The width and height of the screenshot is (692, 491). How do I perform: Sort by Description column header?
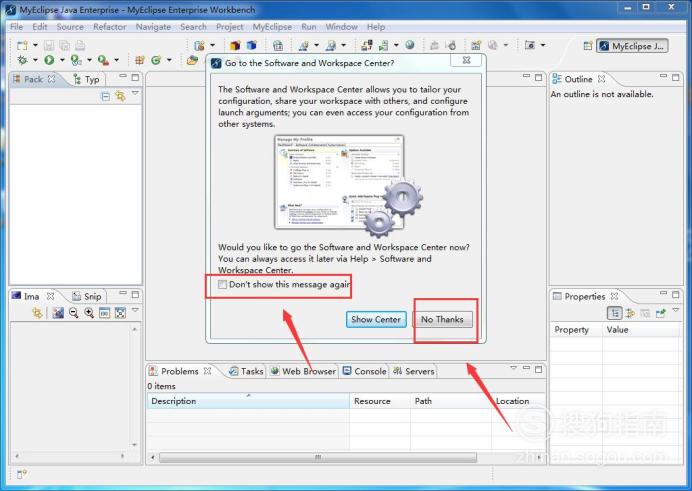pyautogui.click(x=248, y=401)
